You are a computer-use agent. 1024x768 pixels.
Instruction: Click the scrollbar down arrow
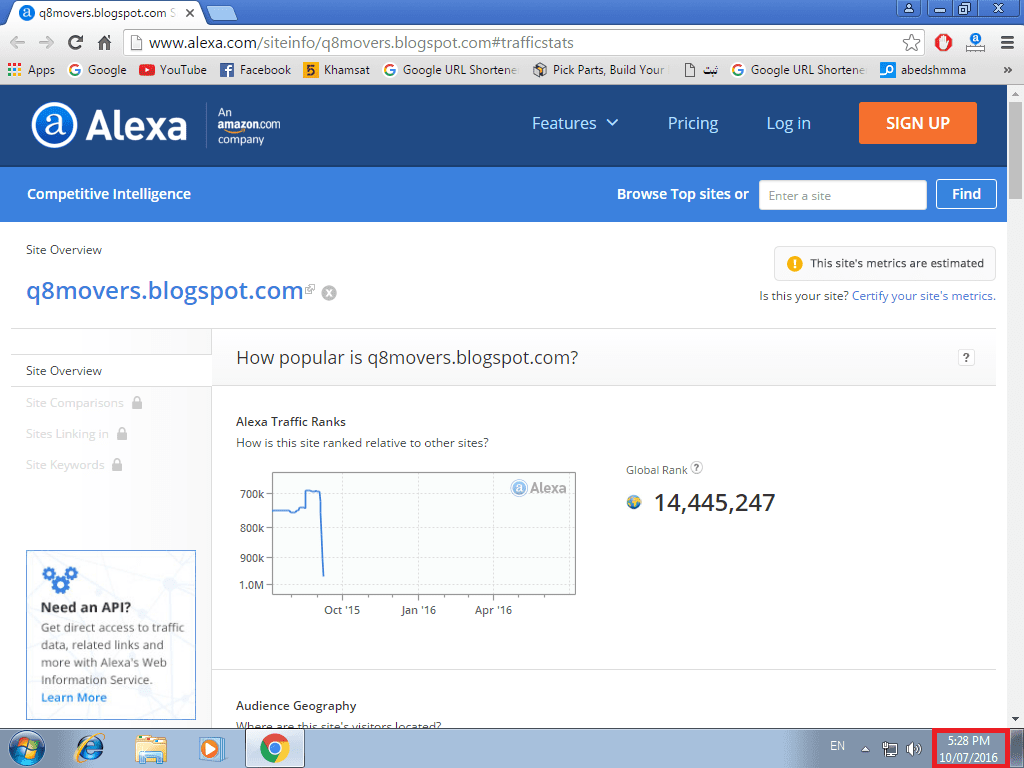coord(1016,719)
